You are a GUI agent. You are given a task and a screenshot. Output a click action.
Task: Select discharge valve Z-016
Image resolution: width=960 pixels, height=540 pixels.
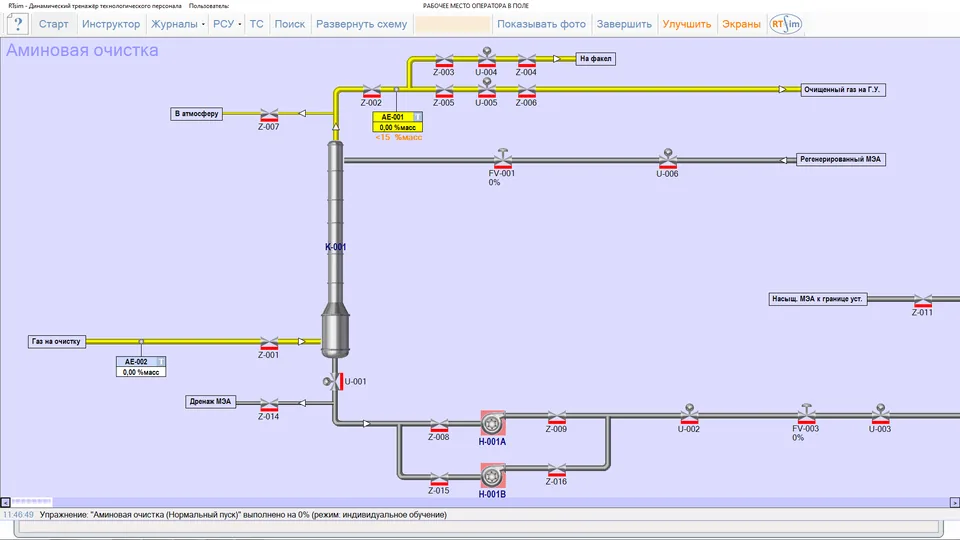click(557, 470)
